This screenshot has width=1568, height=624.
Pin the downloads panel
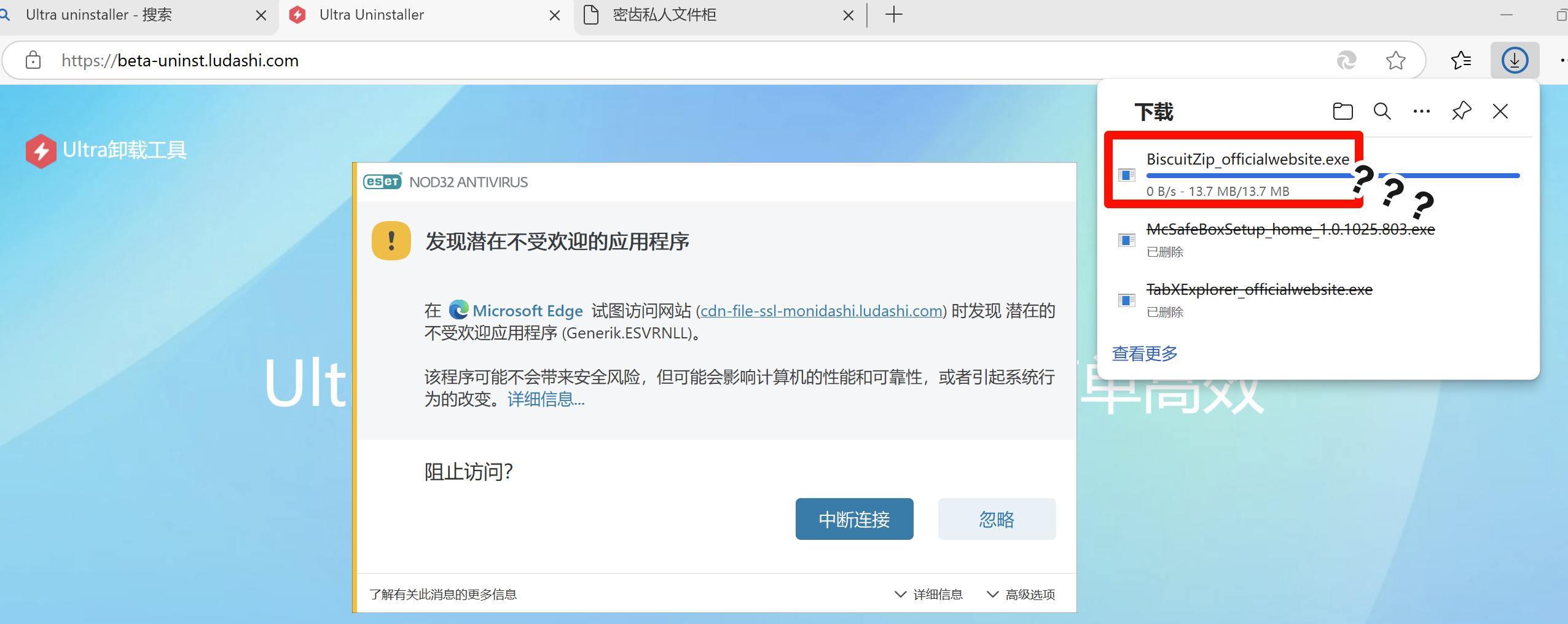point(1461,111)
